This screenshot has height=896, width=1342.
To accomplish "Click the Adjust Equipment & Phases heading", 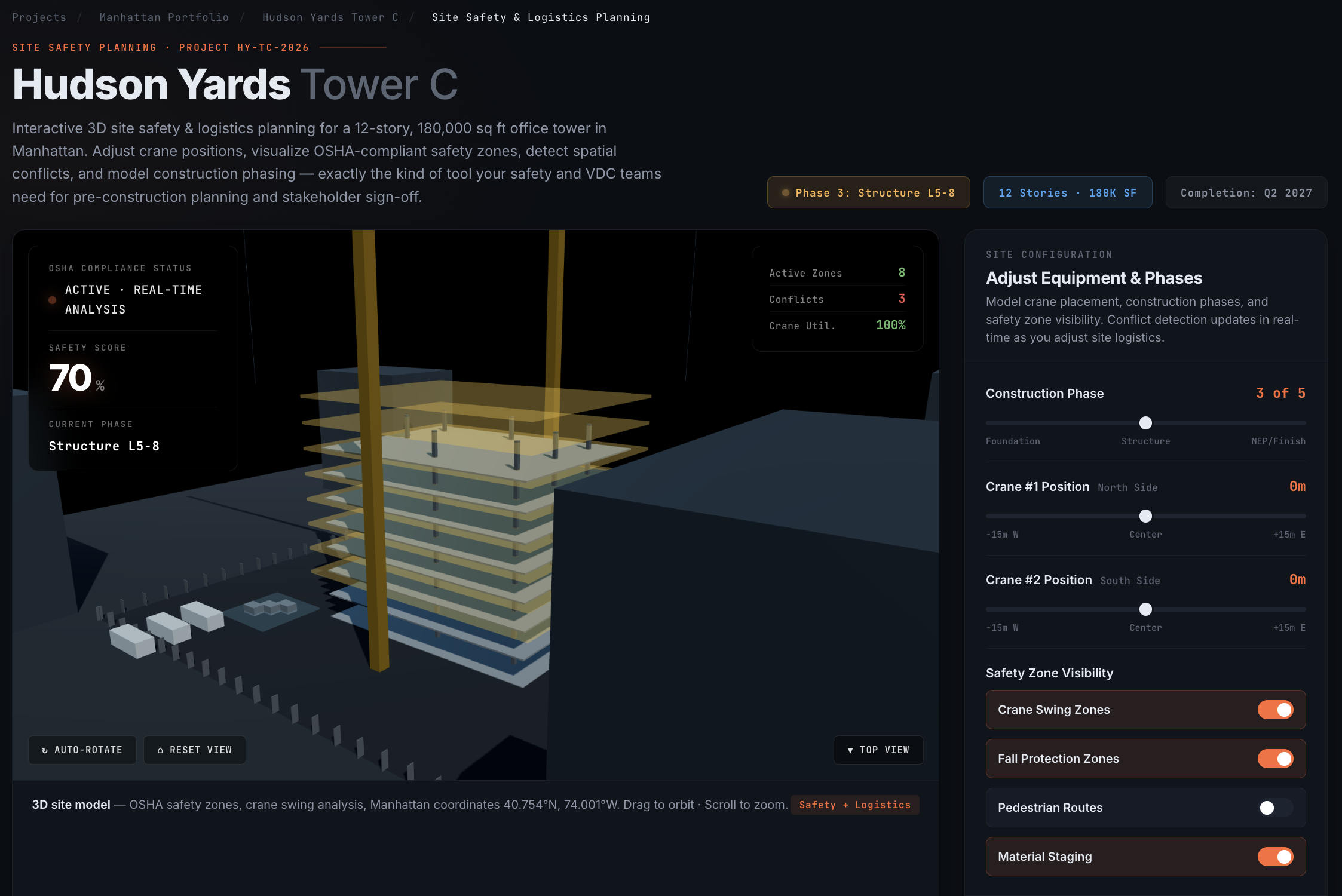I will (1093, 278).
